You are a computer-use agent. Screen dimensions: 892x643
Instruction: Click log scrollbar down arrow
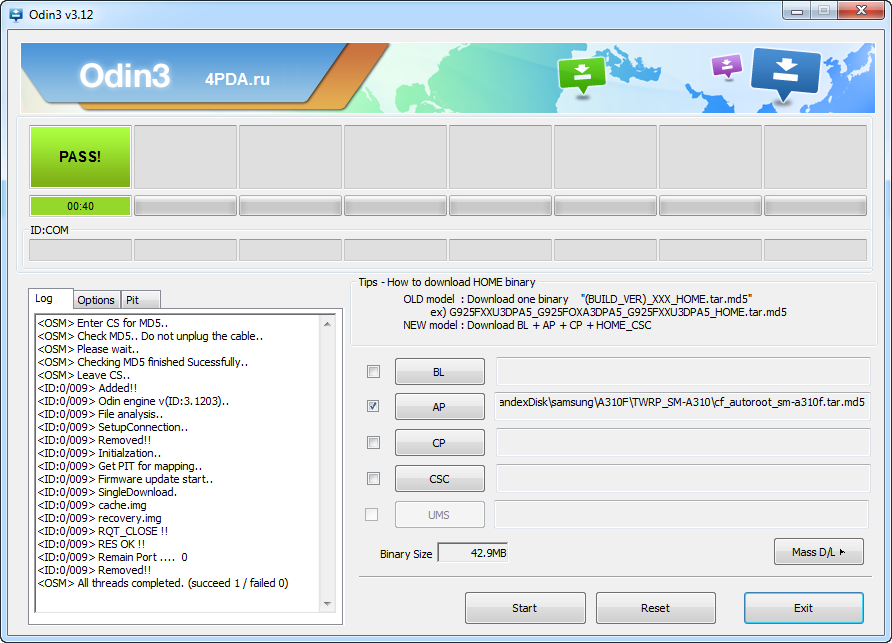pyautogui.click(x=327, y=603)
